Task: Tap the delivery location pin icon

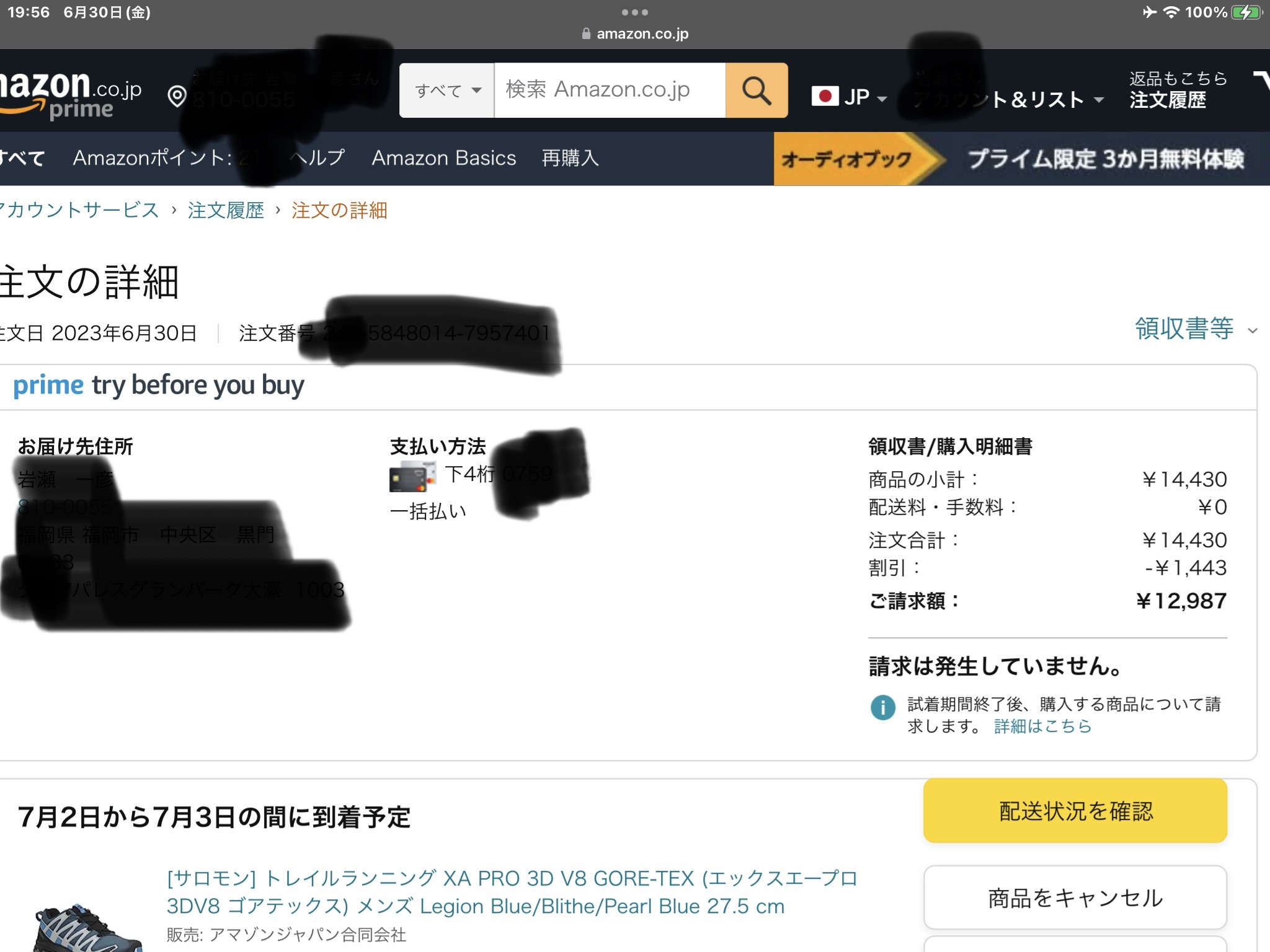Action: (177, 96)
